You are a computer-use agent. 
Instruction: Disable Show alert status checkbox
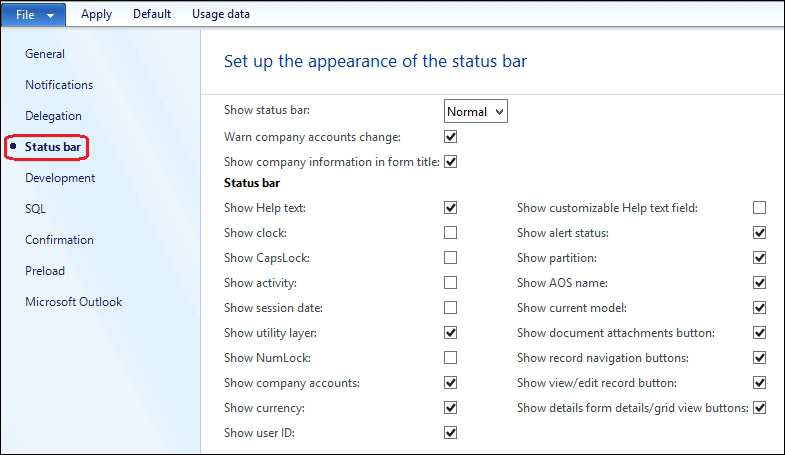(x=759, y=233)
